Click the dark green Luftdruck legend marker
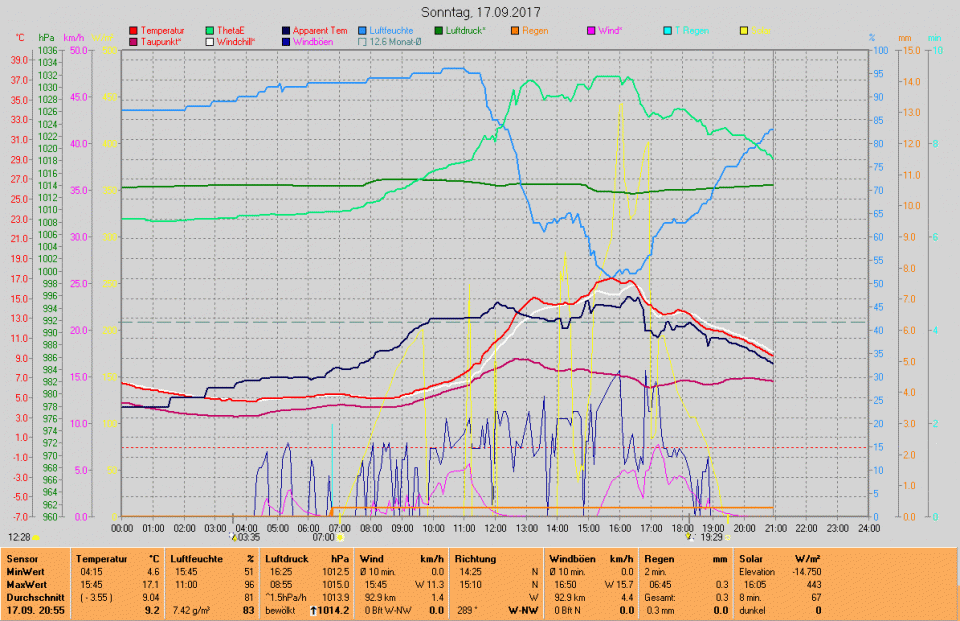The width and height of the screenshot is (960, 621). point(439,31)
